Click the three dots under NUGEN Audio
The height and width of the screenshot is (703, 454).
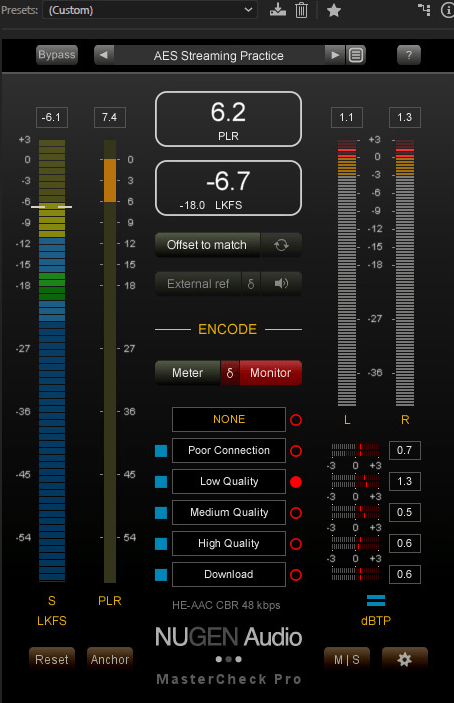[x=229, y=659]
